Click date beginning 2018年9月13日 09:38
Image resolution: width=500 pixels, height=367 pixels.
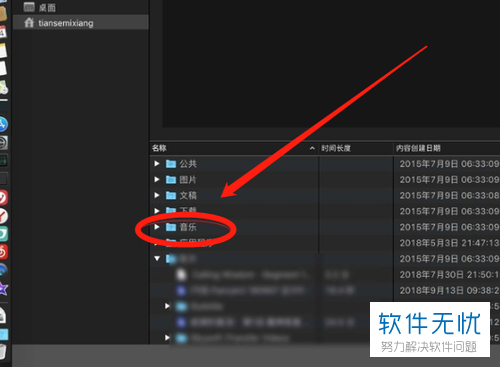click(x=449, y=291)
